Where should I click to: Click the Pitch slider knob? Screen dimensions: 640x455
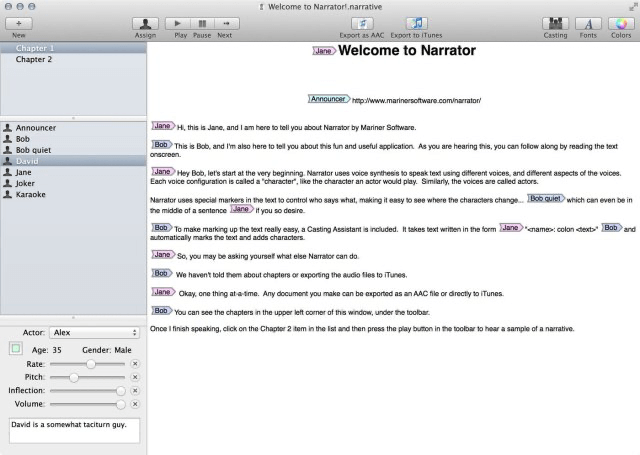73,377
